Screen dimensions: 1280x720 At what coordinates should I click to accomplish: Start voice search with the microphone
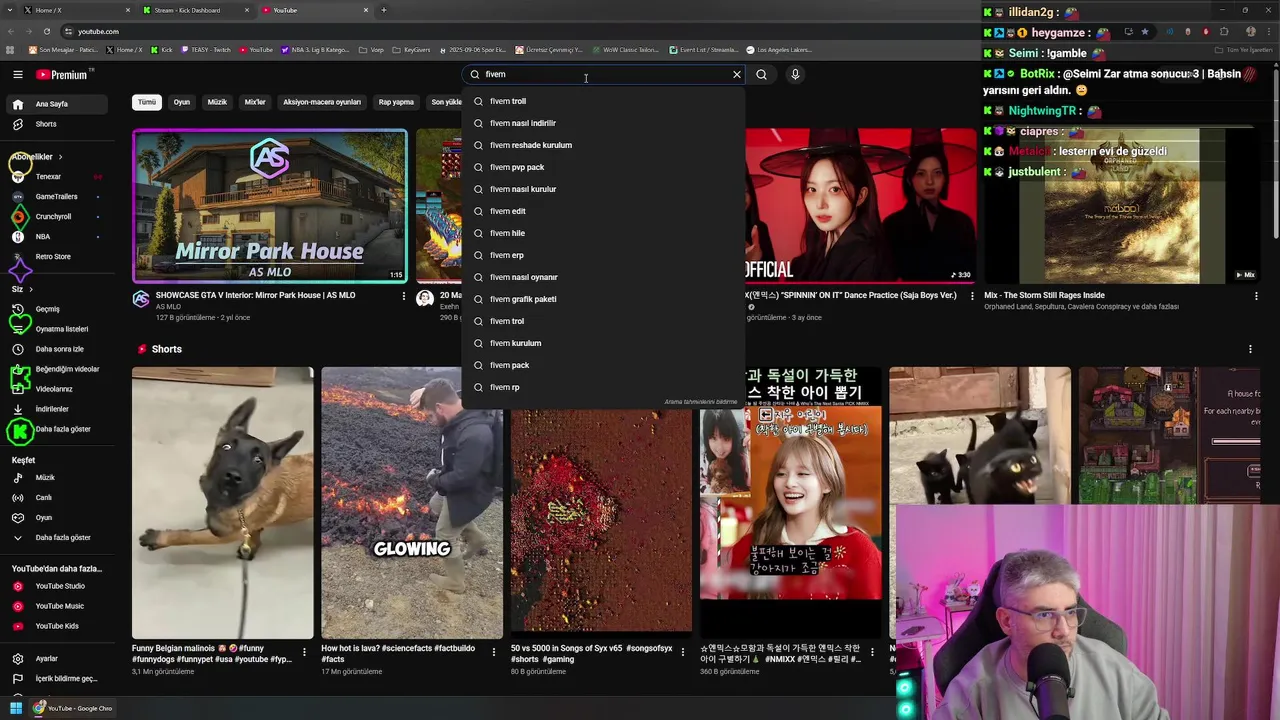click(795, 74)
